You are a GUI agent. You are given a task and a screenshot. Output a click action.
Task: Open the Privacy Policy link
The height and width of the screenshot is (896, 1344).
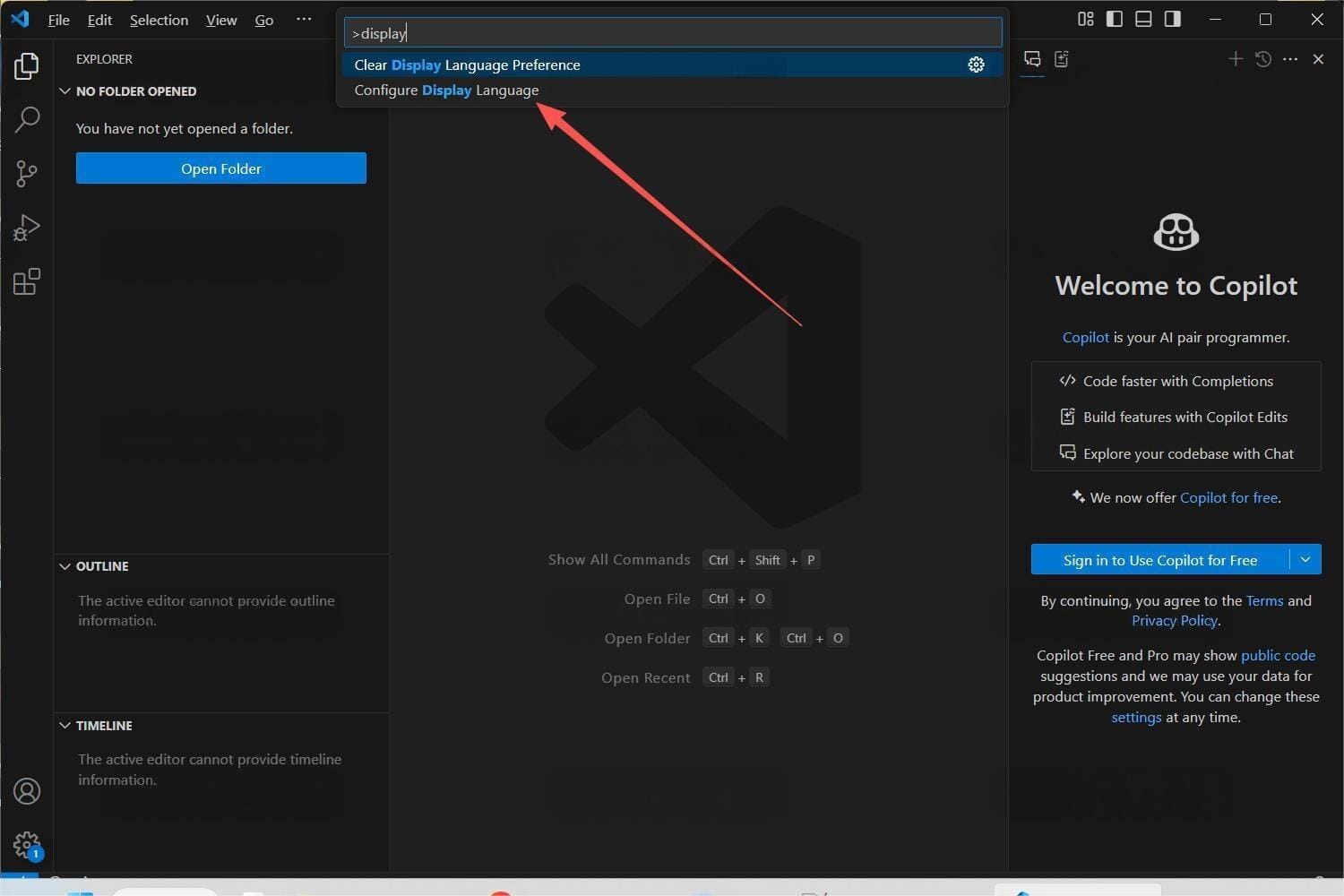1174,621
